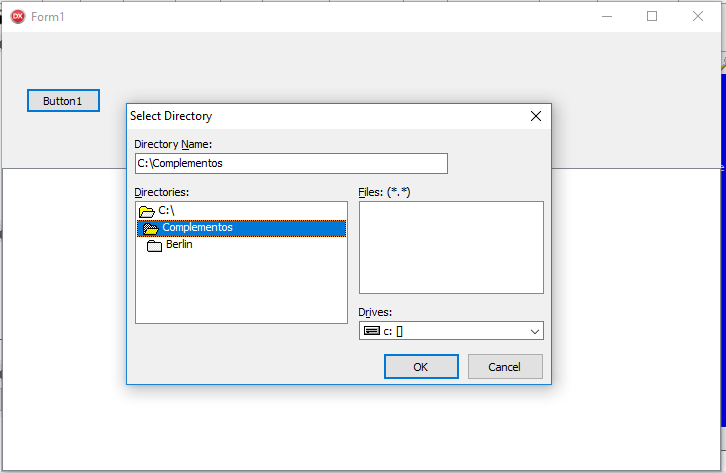Screen dimensions: 726x473
Task: Select the Berlin subfolder name
Action: (179, 245)
